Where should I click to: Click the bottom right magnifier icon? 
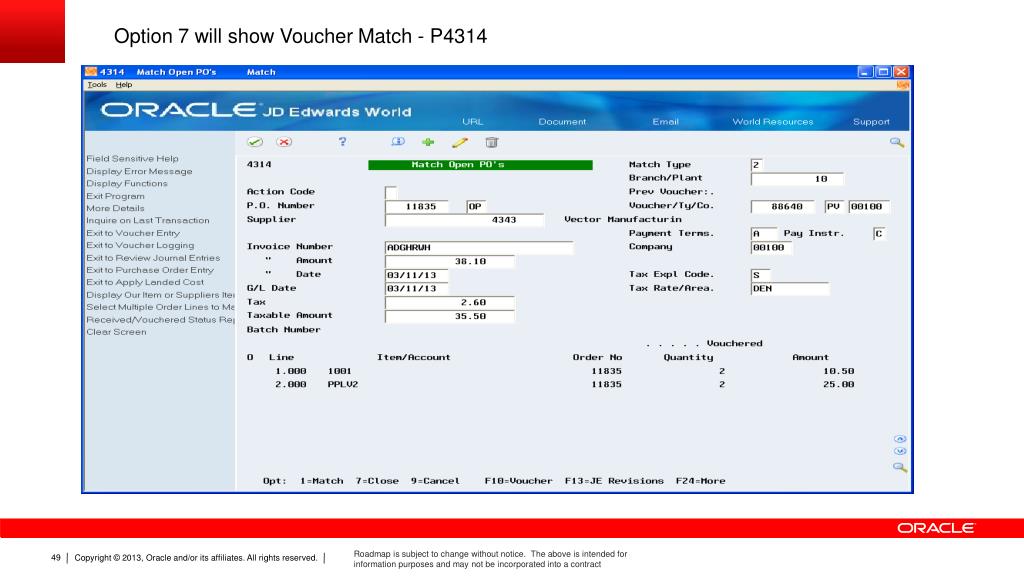[900, 468]
